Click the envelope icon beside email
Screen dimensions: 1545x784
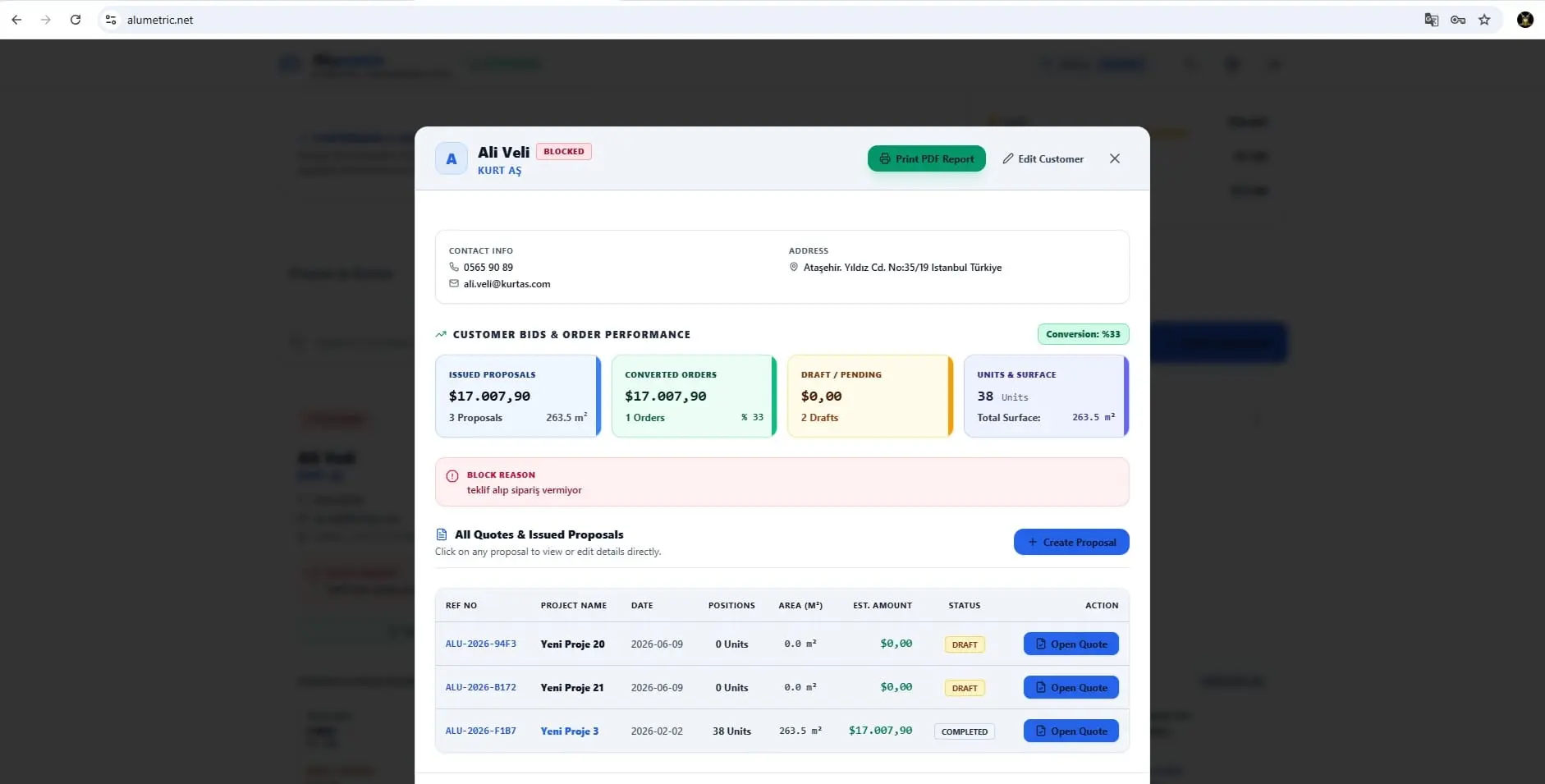(x=454, y=283)
